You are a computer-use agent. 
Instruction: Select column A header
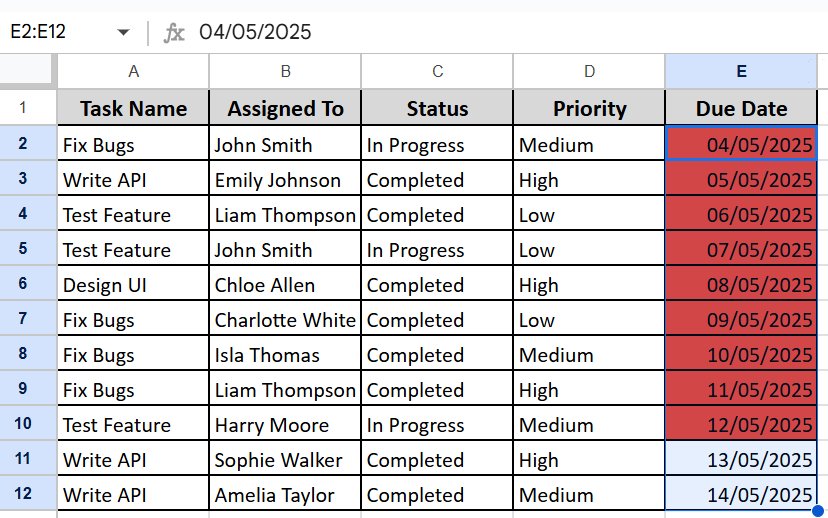(x=134, y=71)
